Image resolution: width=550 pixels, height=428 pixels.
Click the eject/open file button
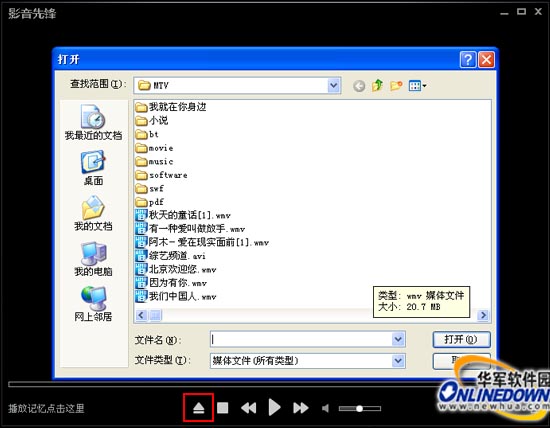[199, 408]
